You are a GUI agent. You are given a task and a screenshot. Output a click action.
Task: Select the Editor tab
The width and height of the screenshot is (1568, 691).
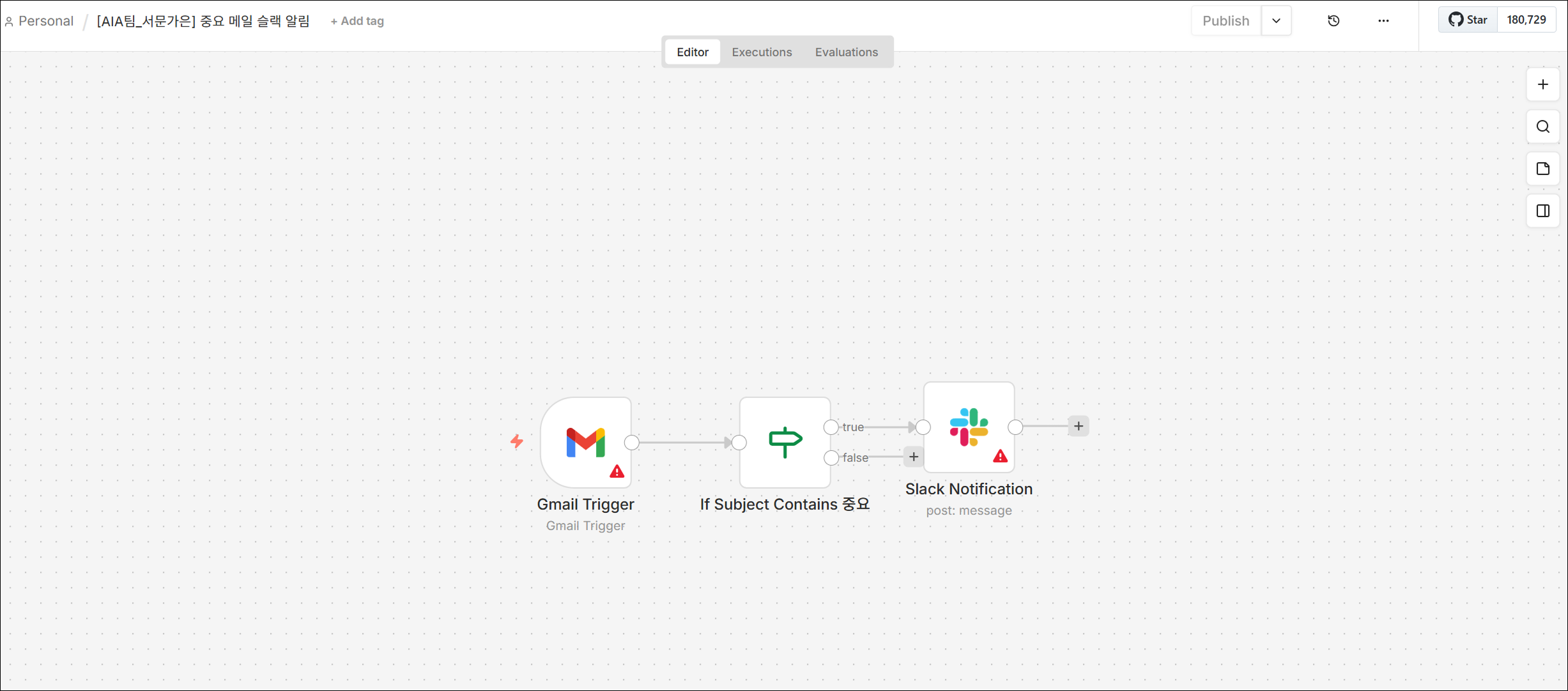point(693,52)
